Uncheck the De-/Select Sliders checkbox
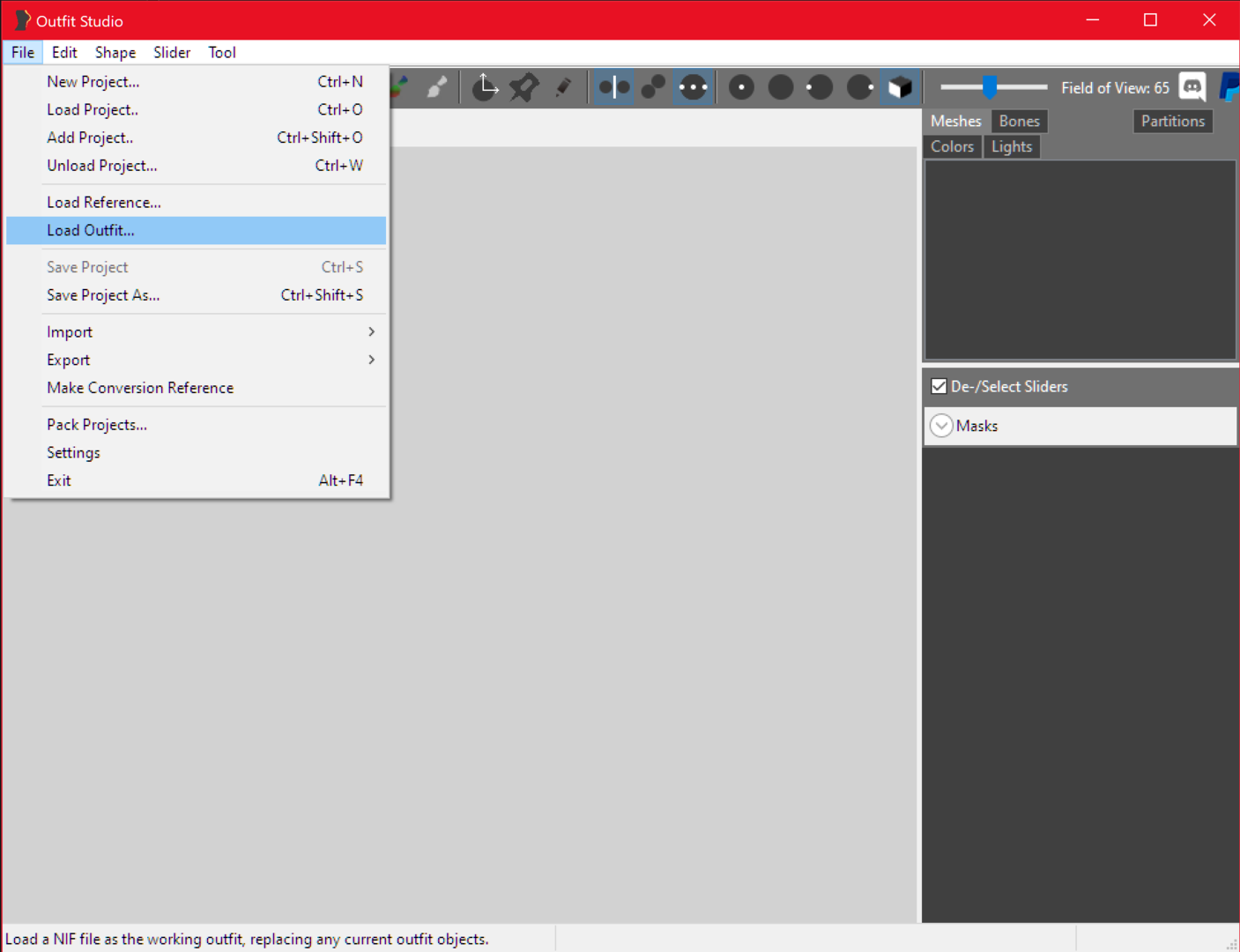 939,386
